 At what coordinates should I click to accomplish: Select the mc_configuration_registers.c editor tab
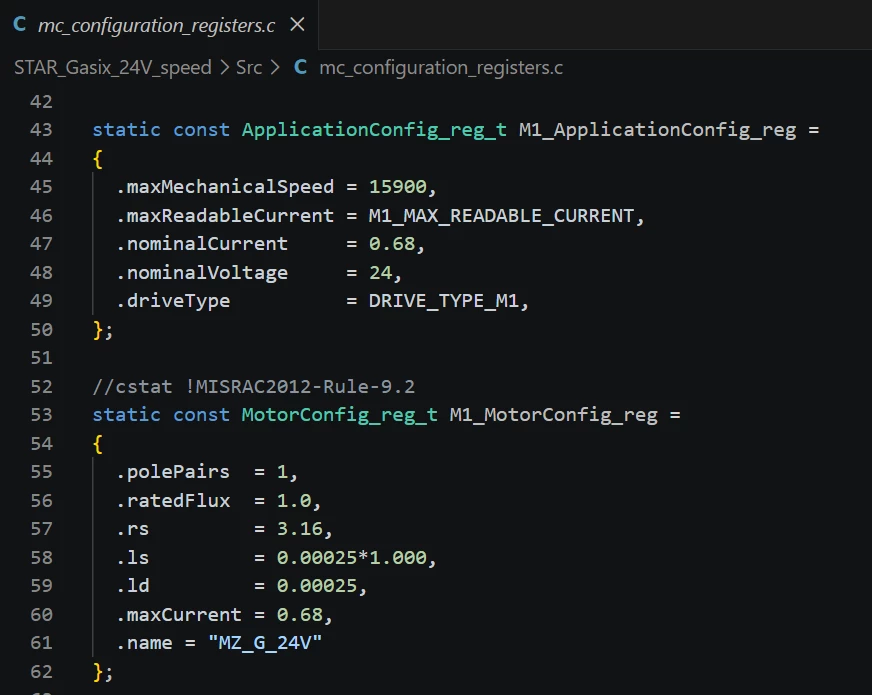159,24
